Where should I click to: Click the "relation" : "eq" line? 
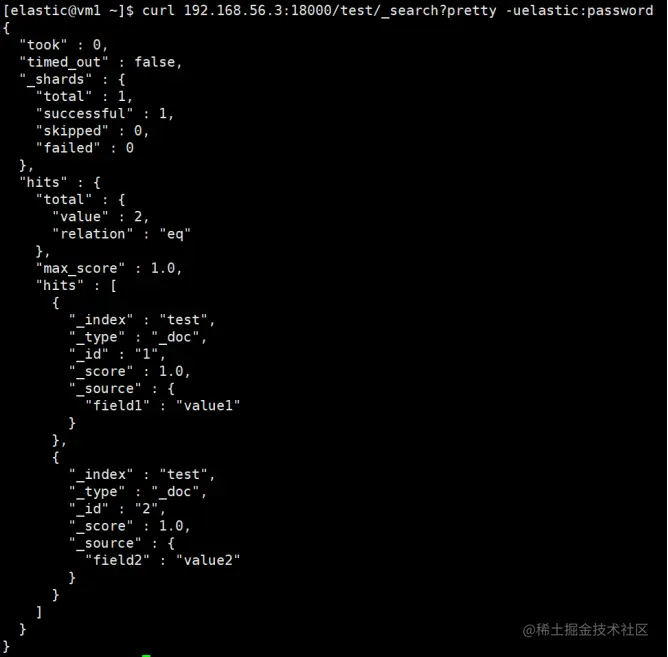point(121,234)
